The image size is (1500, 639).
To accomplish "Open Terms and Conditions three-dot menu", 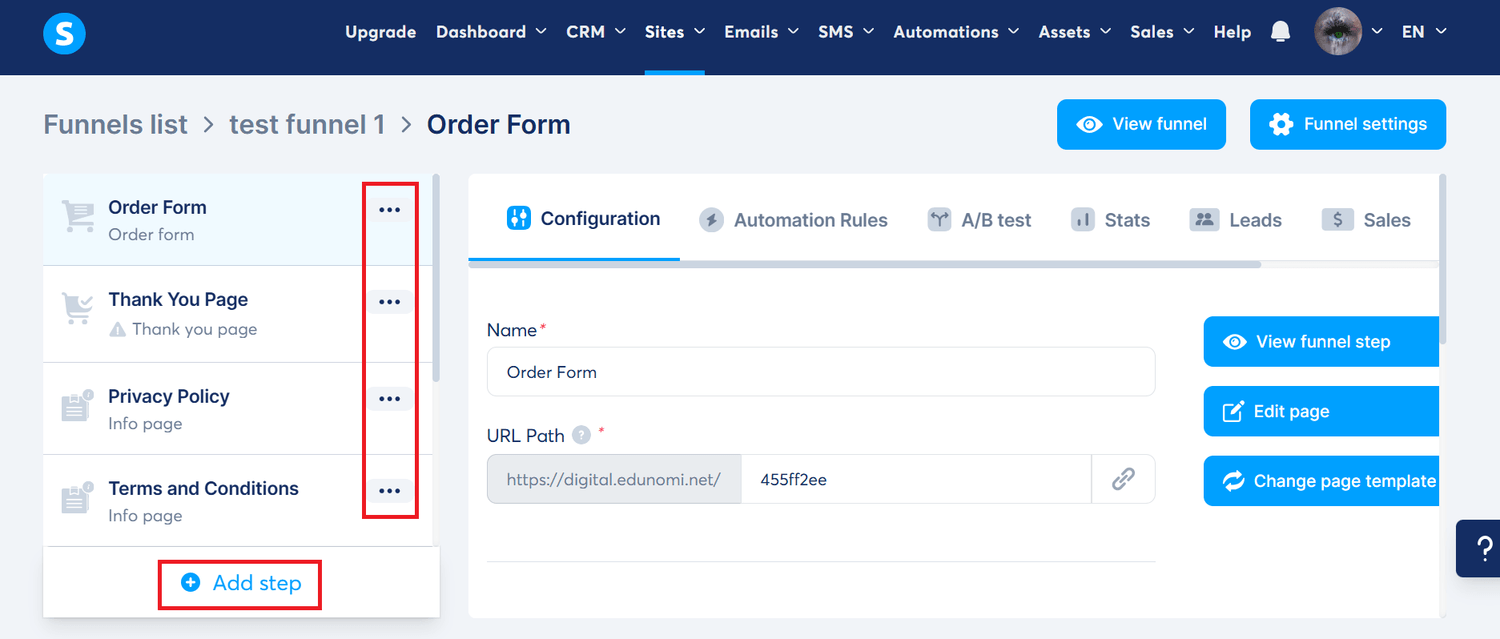I will [x=389, y=491].
